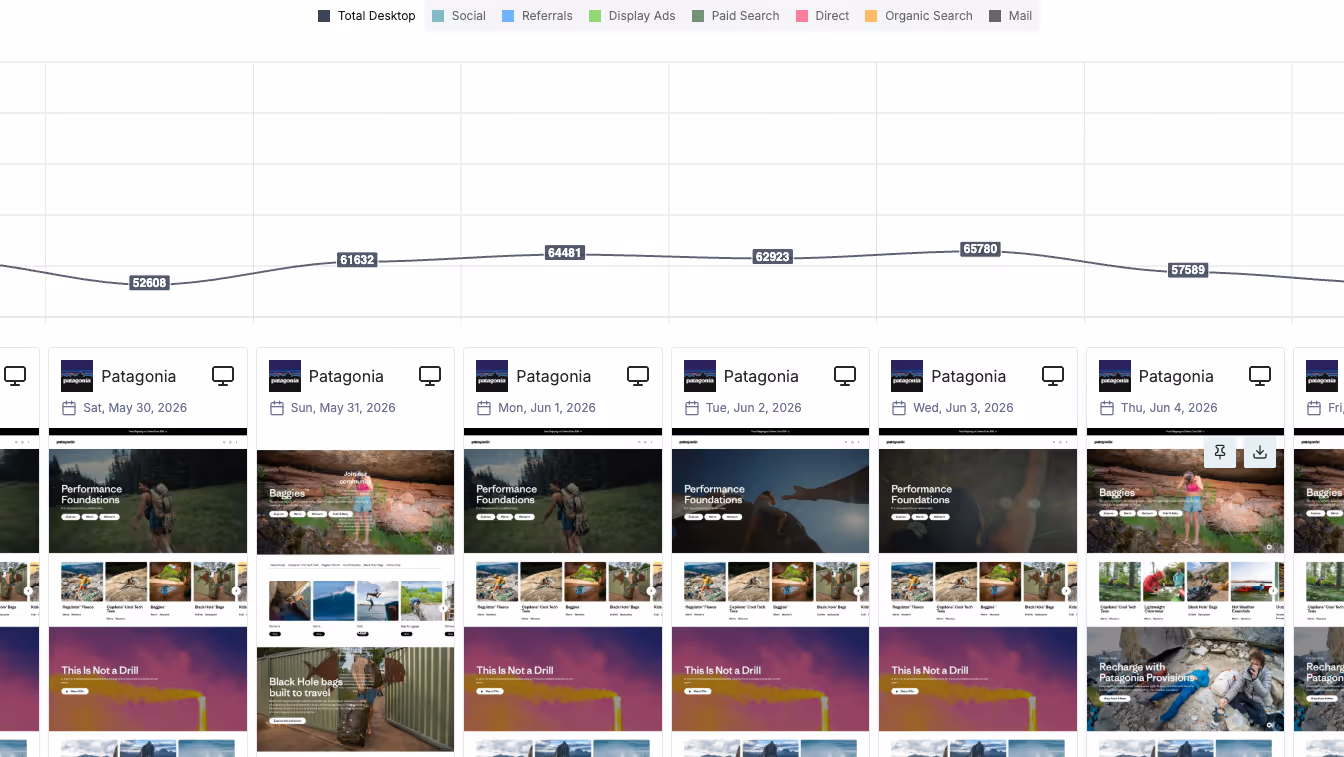Click the calendar icon beside Sat, May 30, 2026
Viewport: 1344px width, 757px height.
click(x=69, y=408)
